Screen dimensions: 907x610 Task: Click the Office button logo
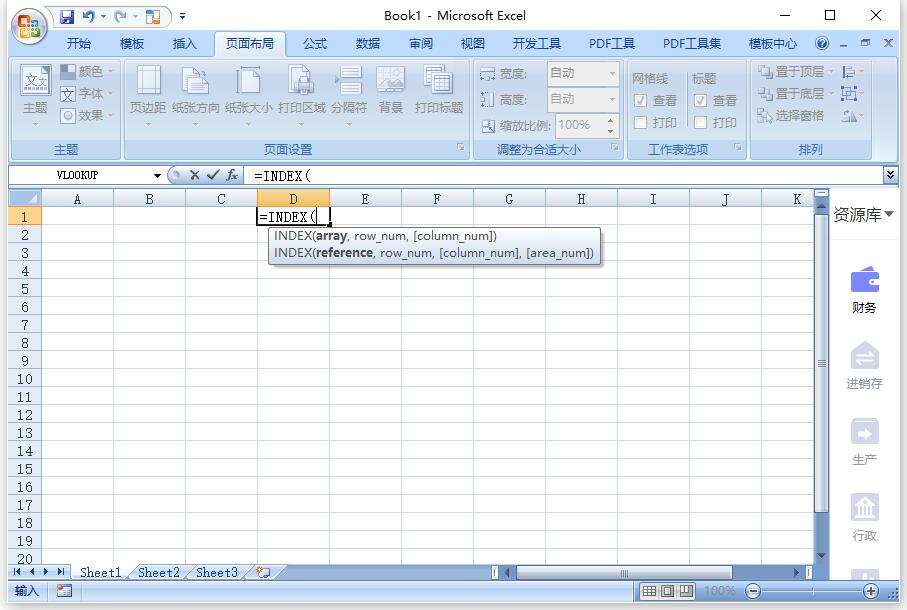tap(30, 25)
